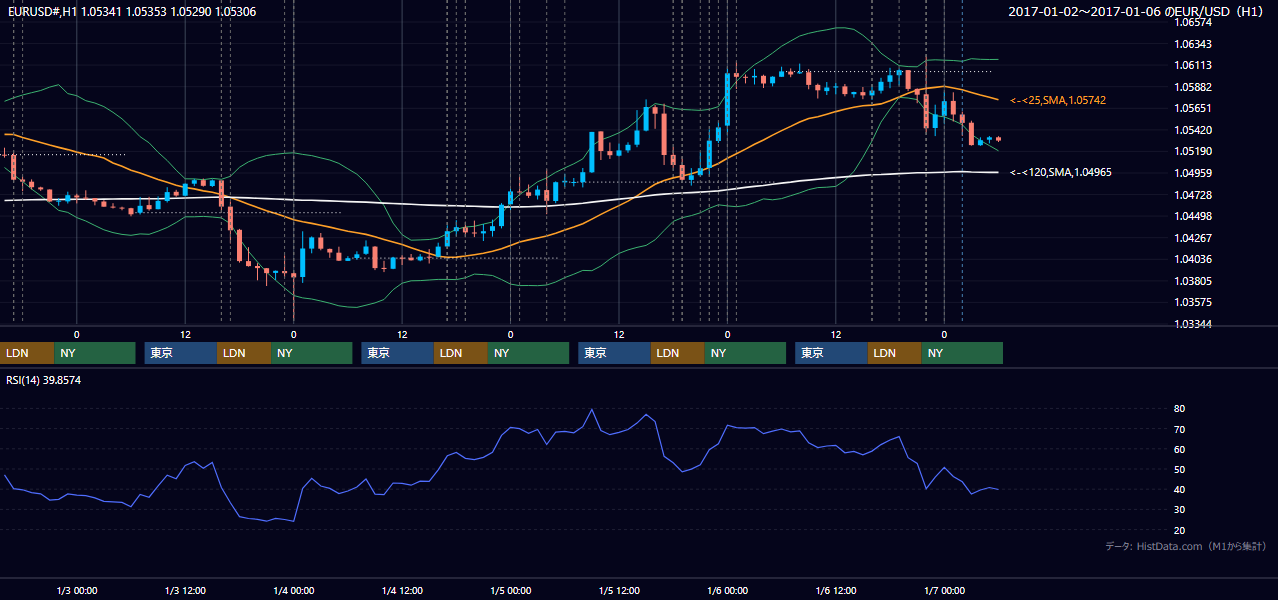Click price axis value 1.03805
This screenshot has height=600, width=1278.
pyautogui.click(x=1192, y=281)
